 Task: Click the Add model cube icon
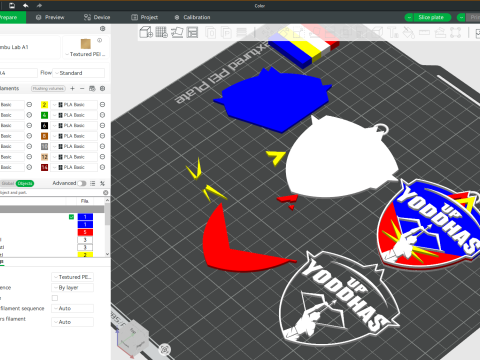(146, 32)
